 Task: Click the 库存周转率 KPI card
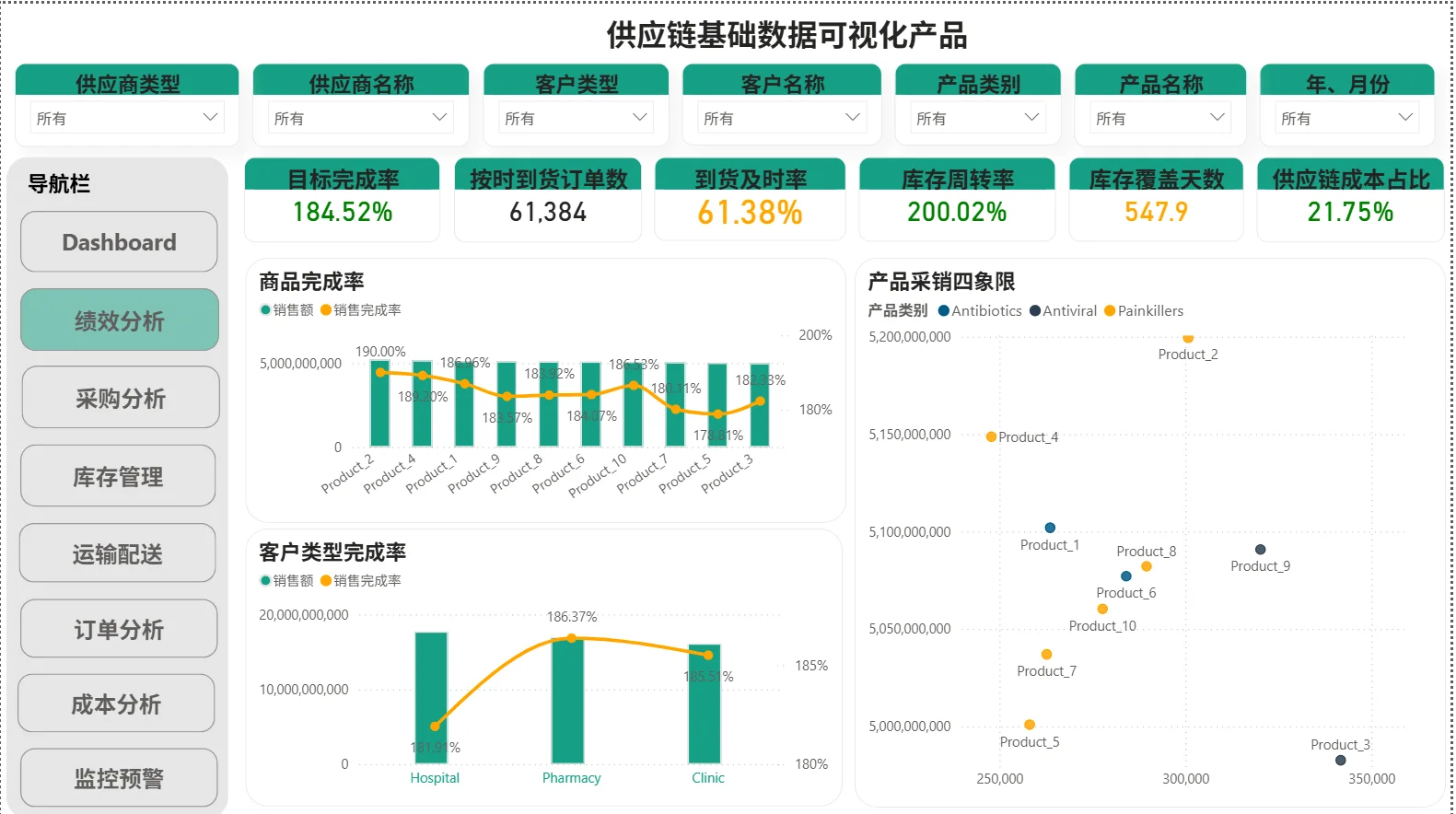point(957,200)
